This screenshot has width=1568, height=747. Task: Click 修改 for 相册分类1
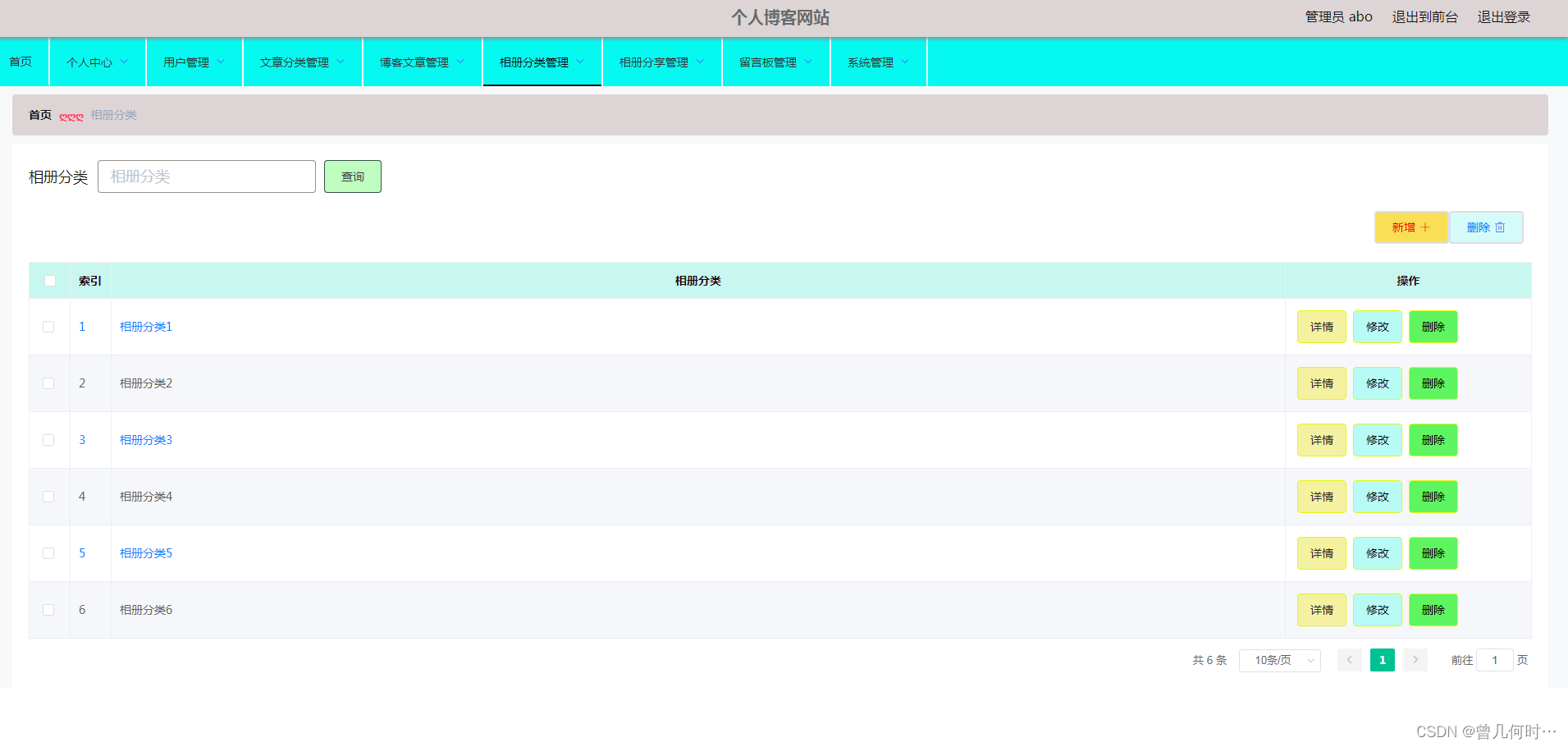click(1378, 327)
